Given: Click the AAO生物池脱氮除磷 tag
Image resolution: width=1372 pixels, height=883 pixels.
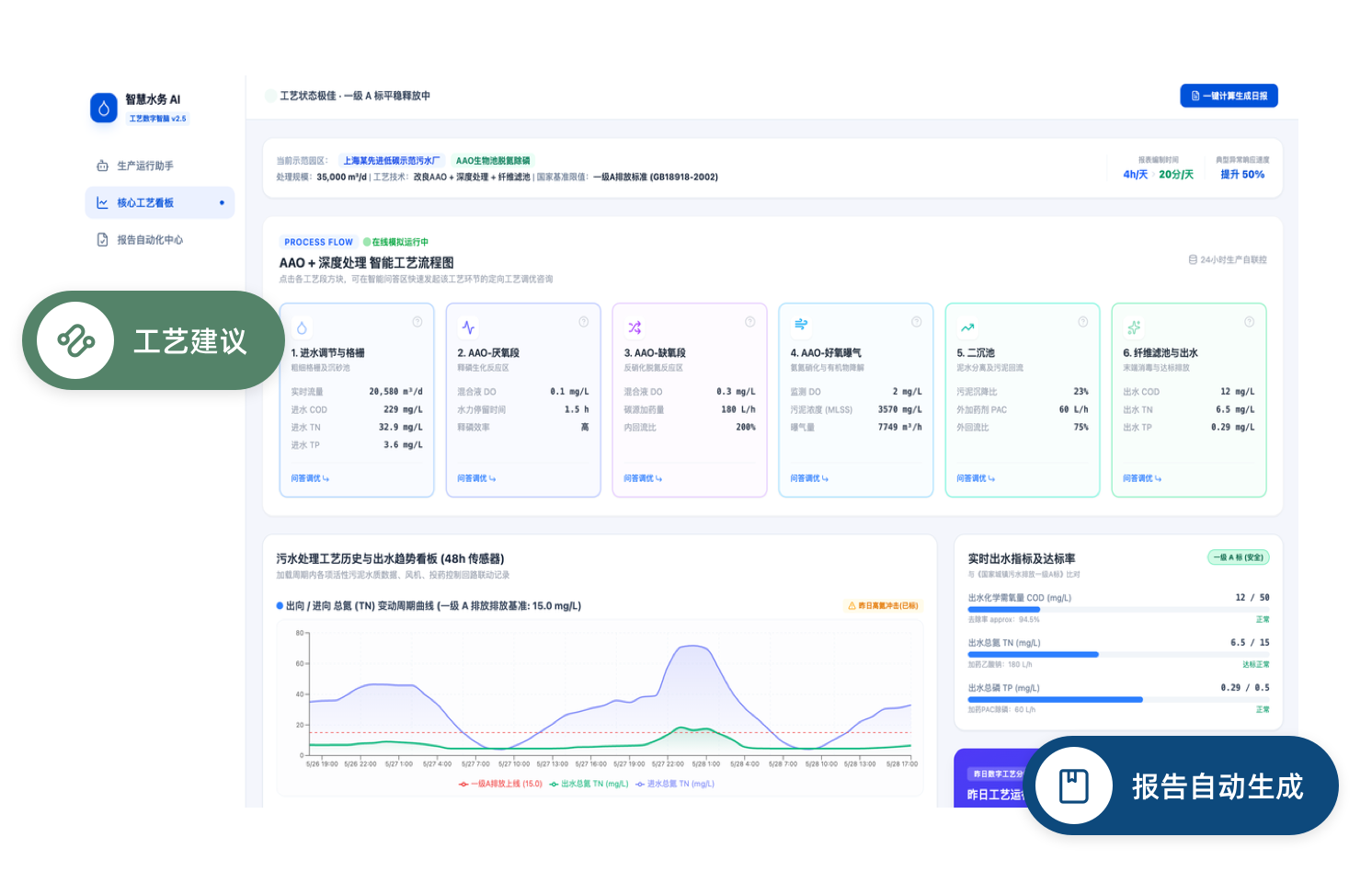Looking at the screenshot, I should (x=493, y=161).
